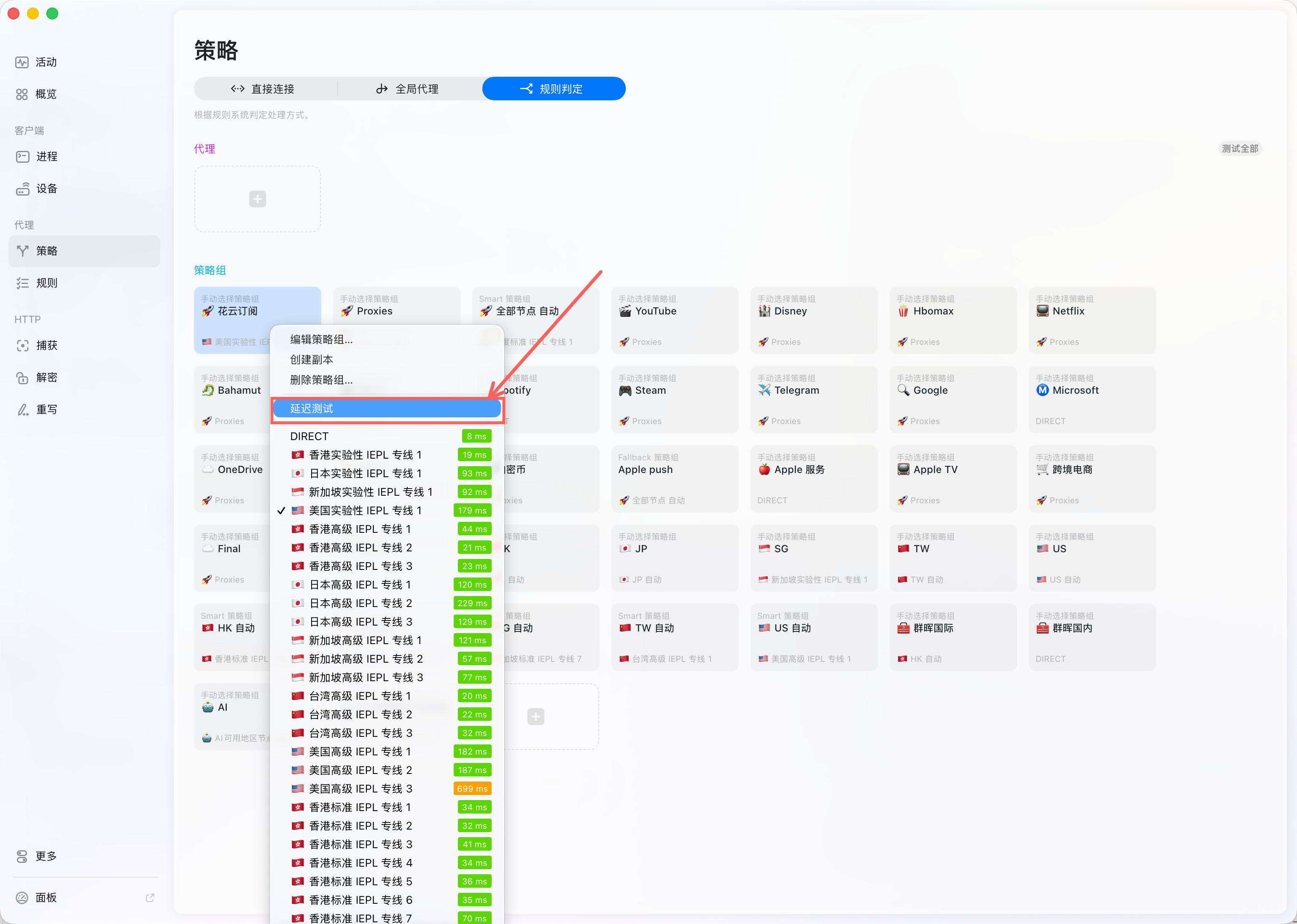
Task: Select 台湾高级 IEPL 专线 1
Action: (x=387, y=696)
